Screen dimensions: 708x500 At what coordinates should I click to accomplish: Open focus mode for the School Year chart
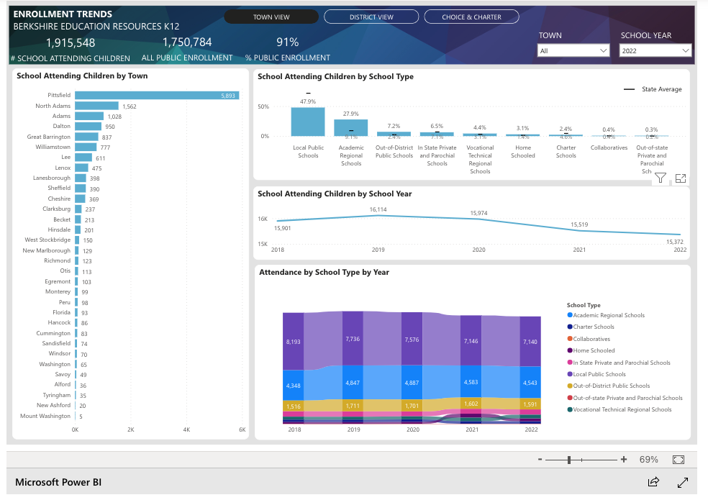coord(681,178)
